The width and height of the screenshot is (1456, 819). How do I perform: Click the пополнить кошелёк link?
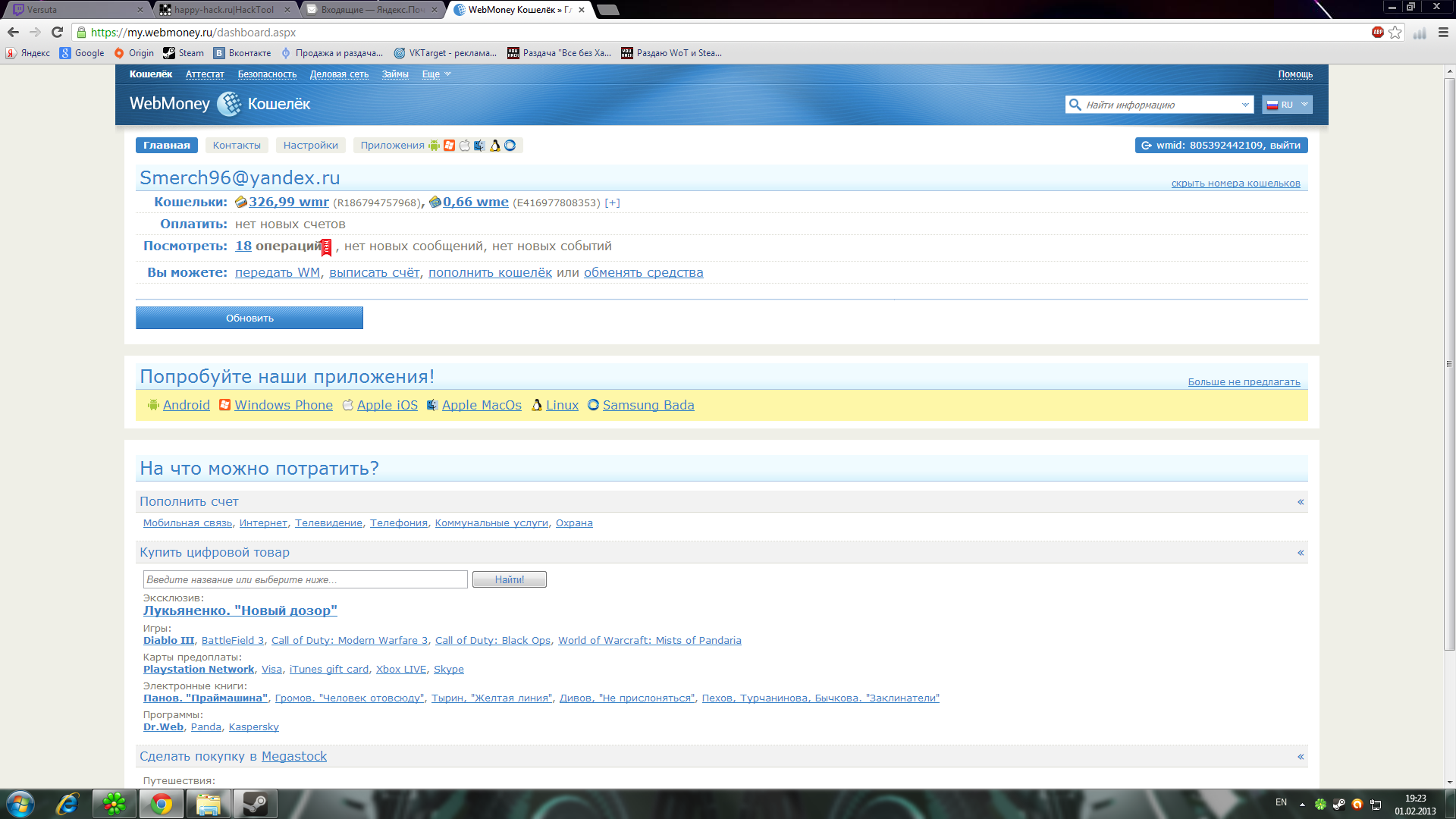[x=490, y=273]
